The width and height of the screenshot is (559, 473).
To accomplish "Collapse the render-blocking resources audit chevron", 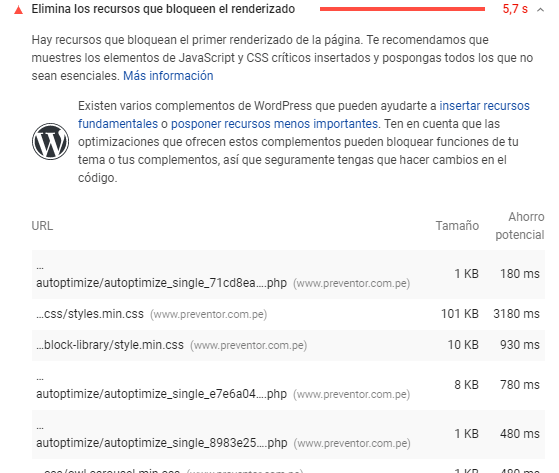I will (x=540, y=10).
